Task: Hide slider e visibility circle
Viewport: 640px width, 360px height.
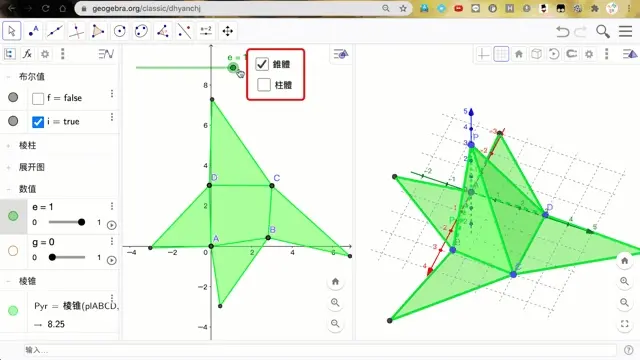Action: (13, 216)
